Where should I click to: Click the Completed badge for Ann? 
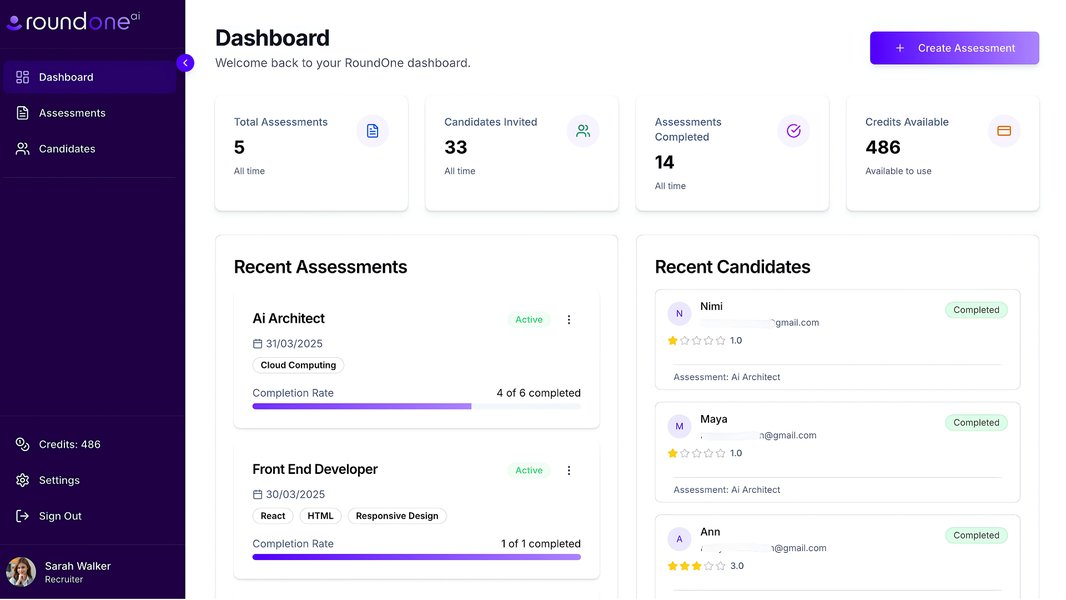976,535
